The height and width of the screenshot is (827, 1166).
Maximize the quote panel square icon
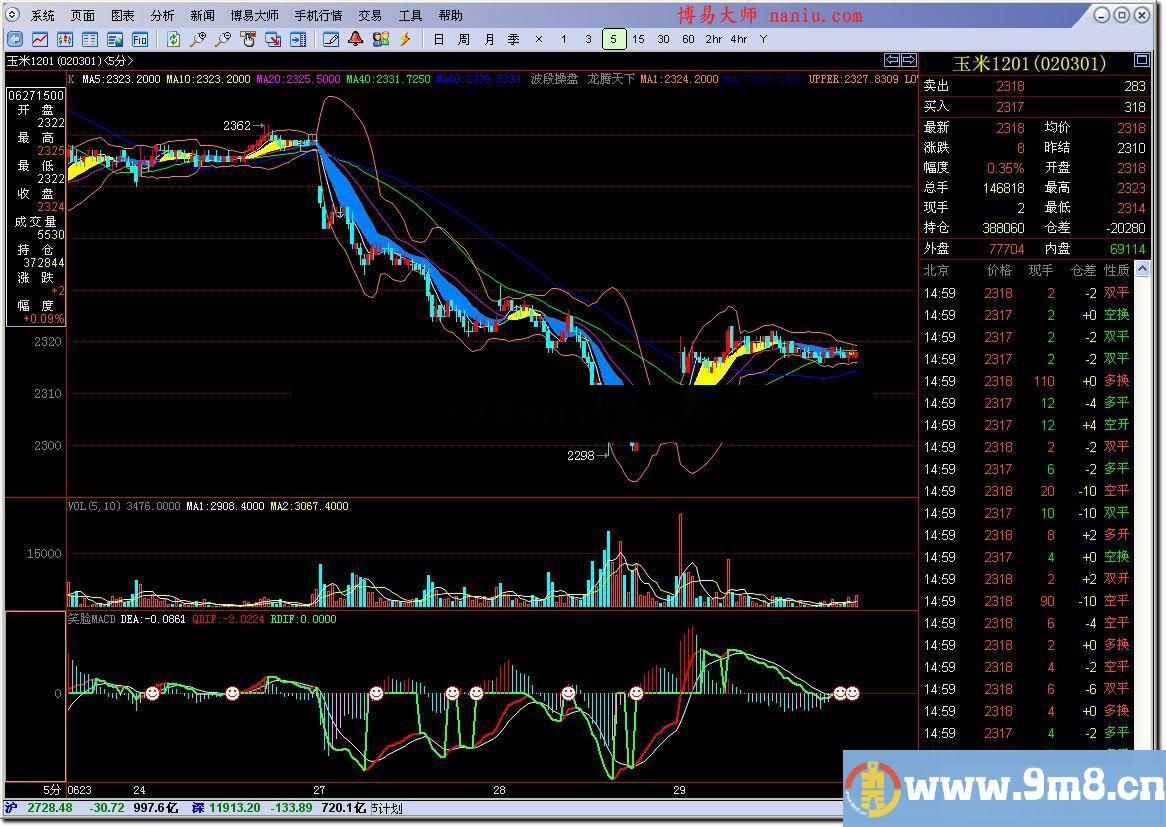1141,59
